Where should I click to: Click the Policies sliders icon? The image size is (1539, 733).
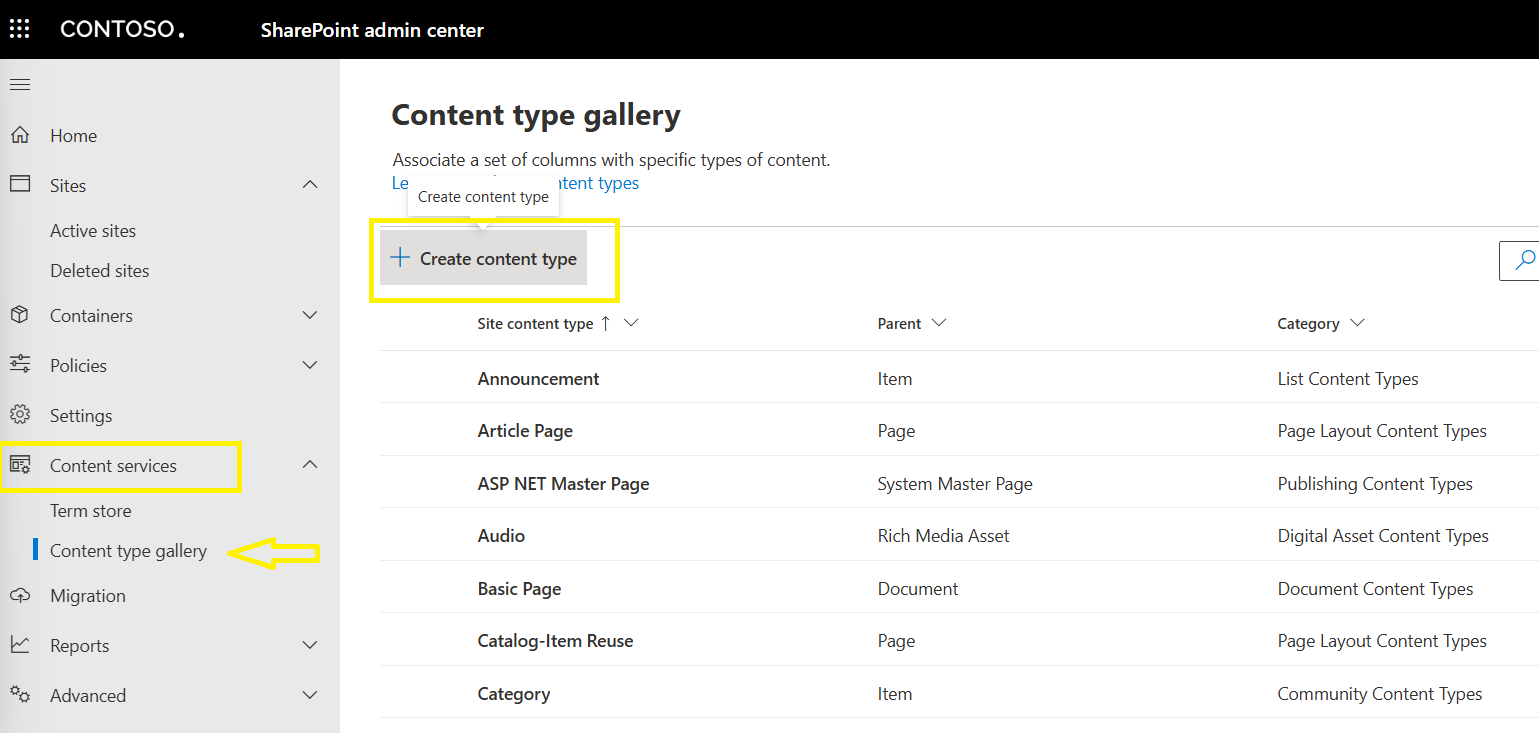click(20, 365)
